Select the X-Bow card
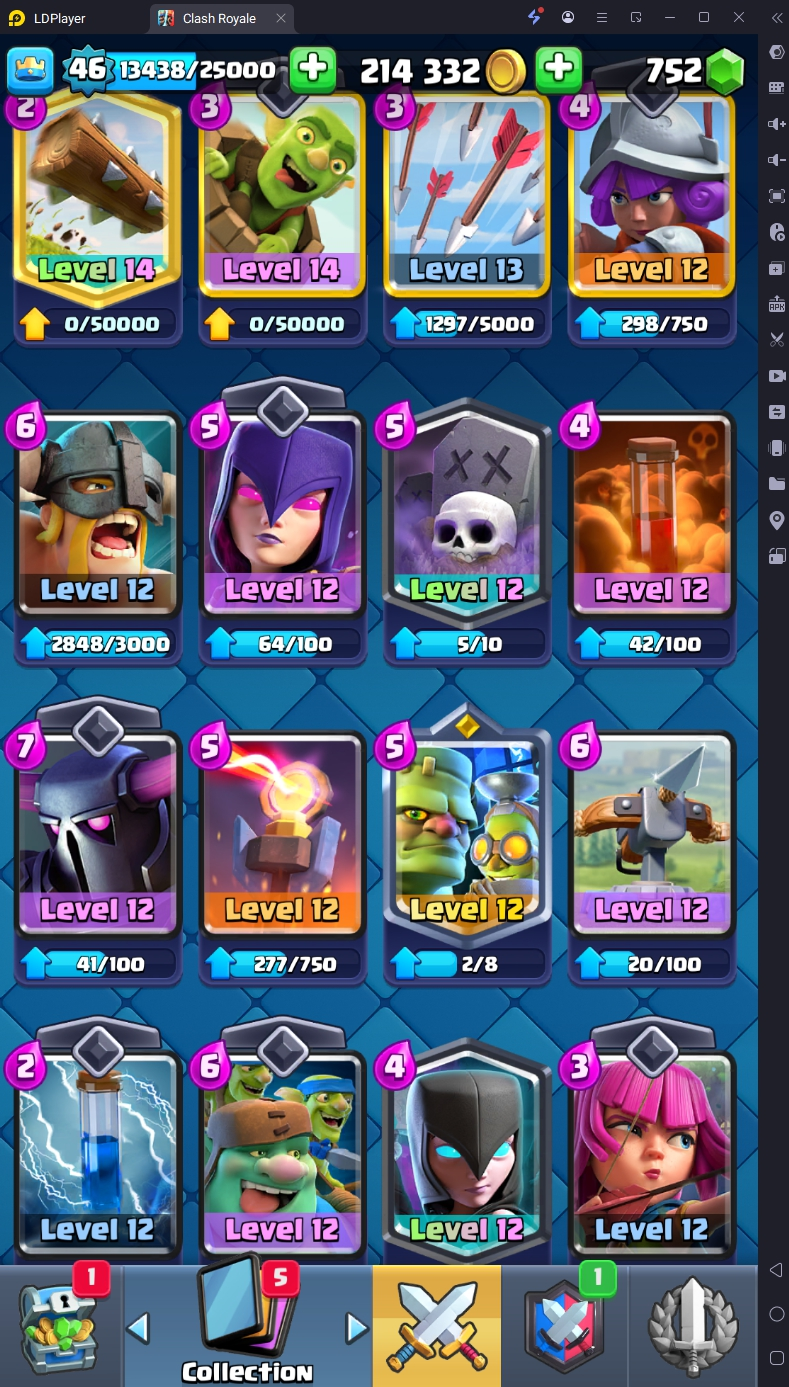Viewport: 789px width, 1387px height. tap(651, 832)
